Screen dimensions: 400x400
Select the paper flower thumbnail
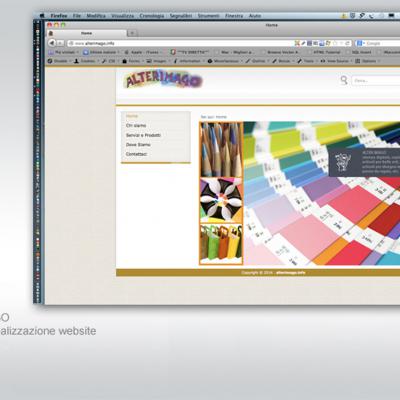coord(221,200)
